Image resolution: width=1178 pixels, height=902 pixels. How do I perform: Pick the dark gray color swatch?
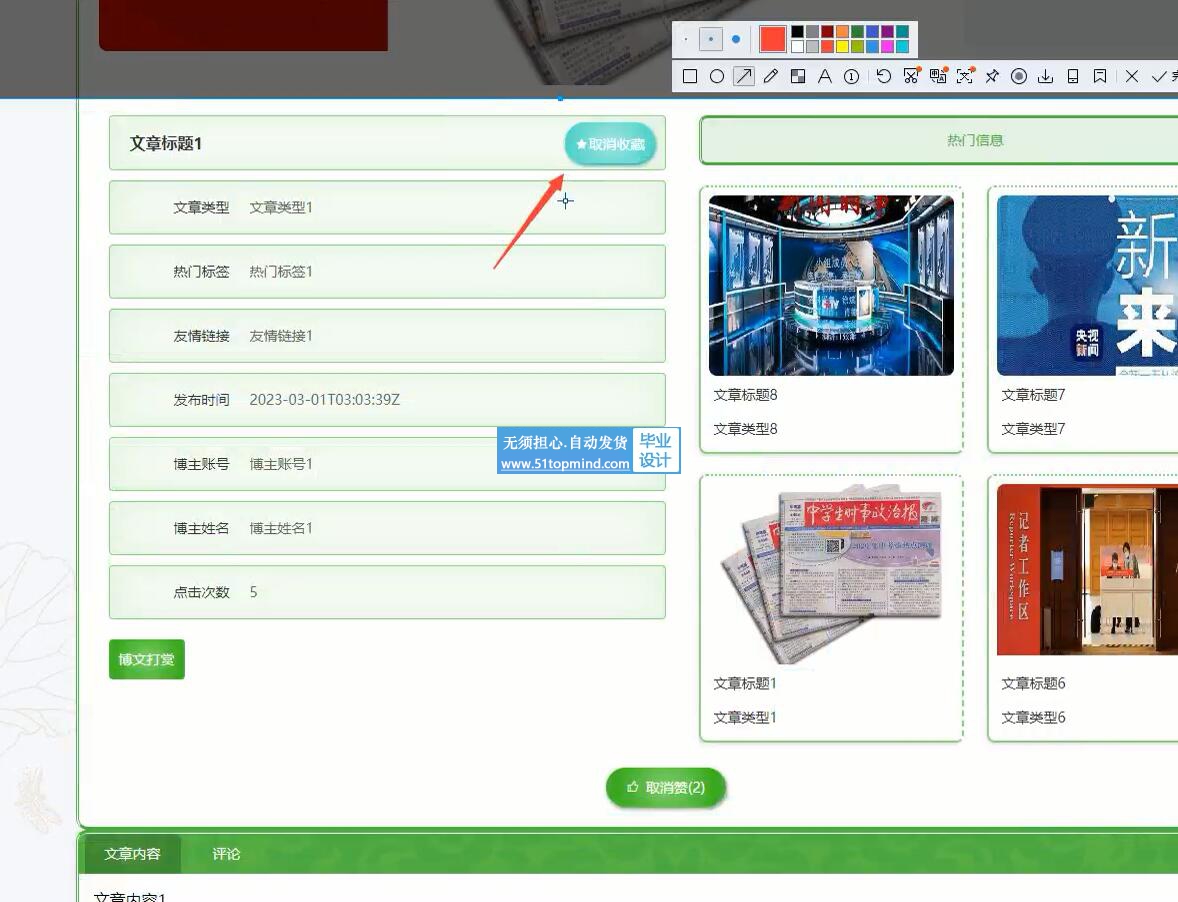[812, 32]
